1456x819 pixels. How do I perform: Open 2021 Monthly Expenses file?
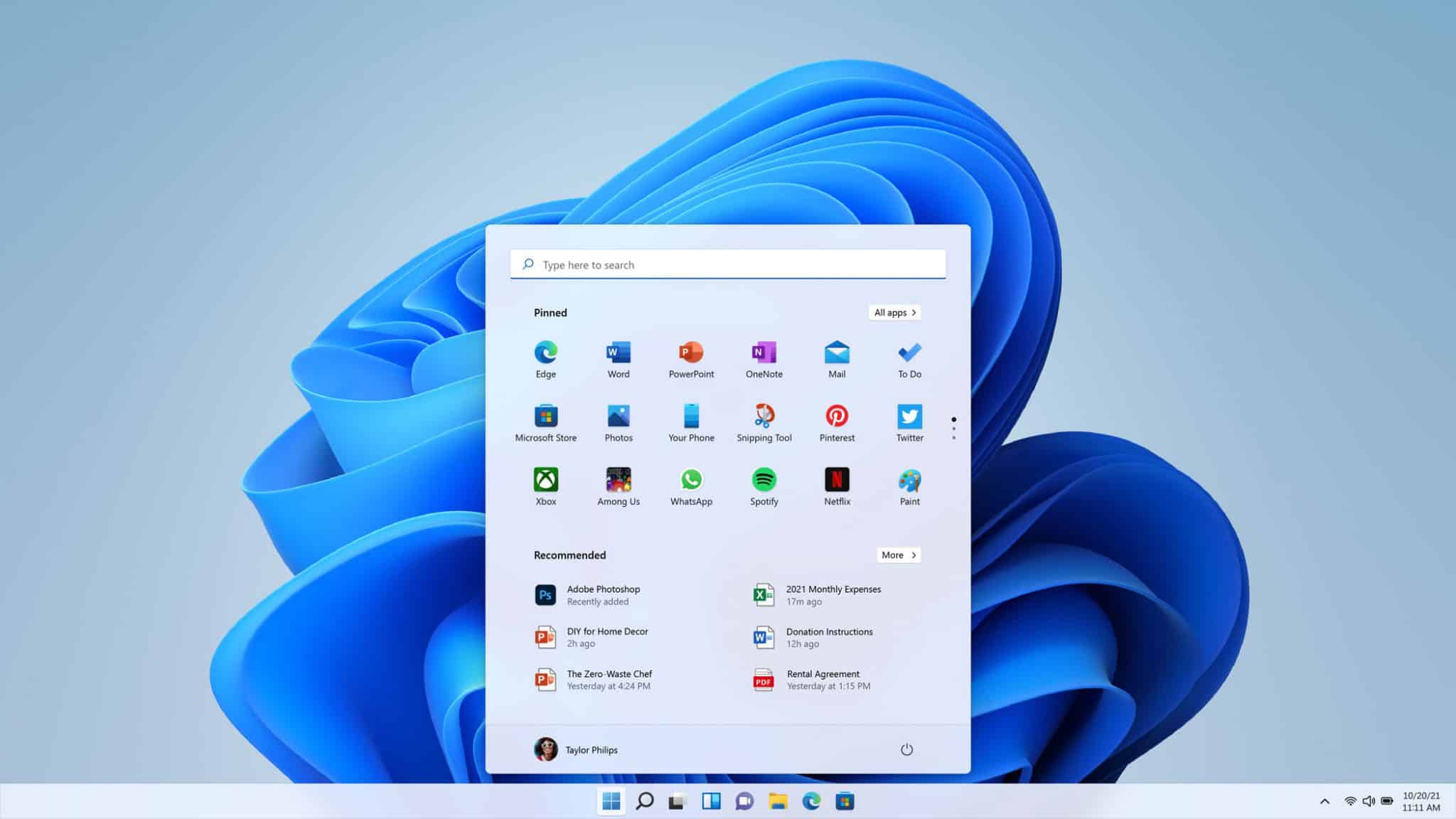coord(834,594)
